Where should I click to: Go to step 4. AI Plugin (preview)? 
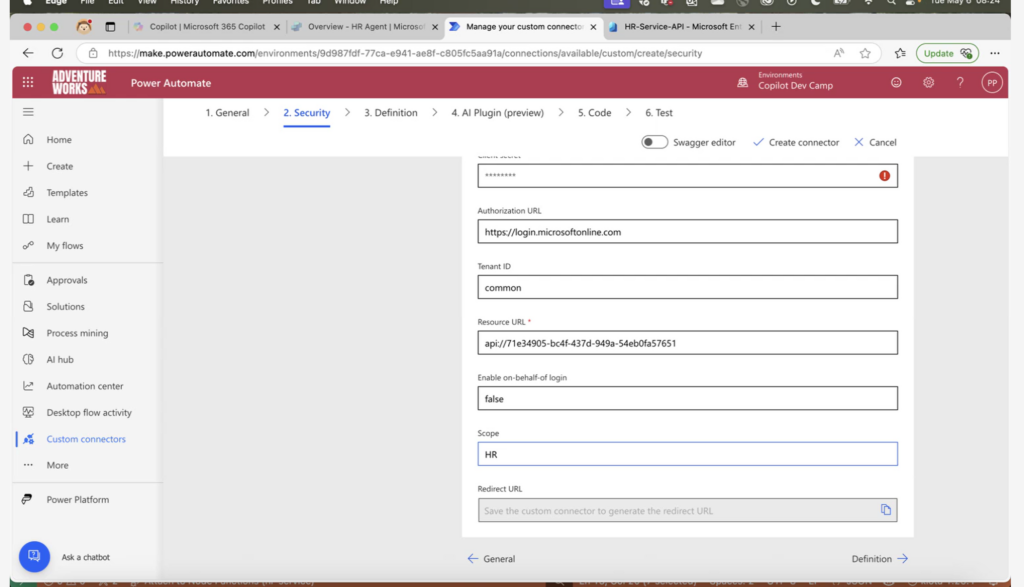tap(498, 112)
